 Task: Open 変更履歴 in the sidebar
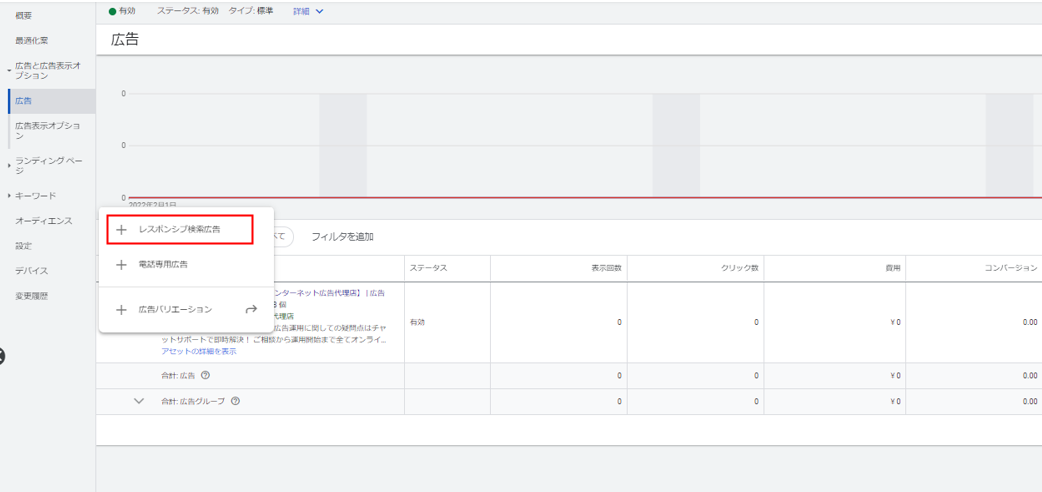(x=32, y=297)
